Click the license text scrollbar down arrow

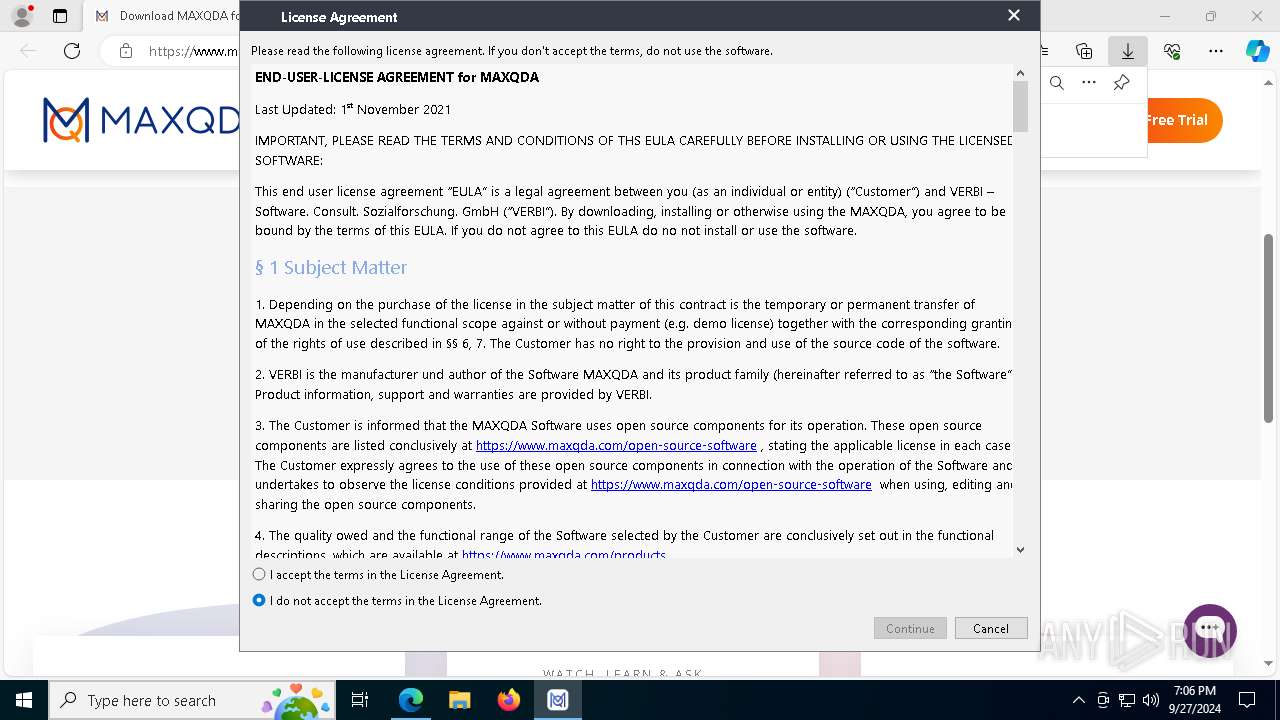click(x=1020, y=549)
